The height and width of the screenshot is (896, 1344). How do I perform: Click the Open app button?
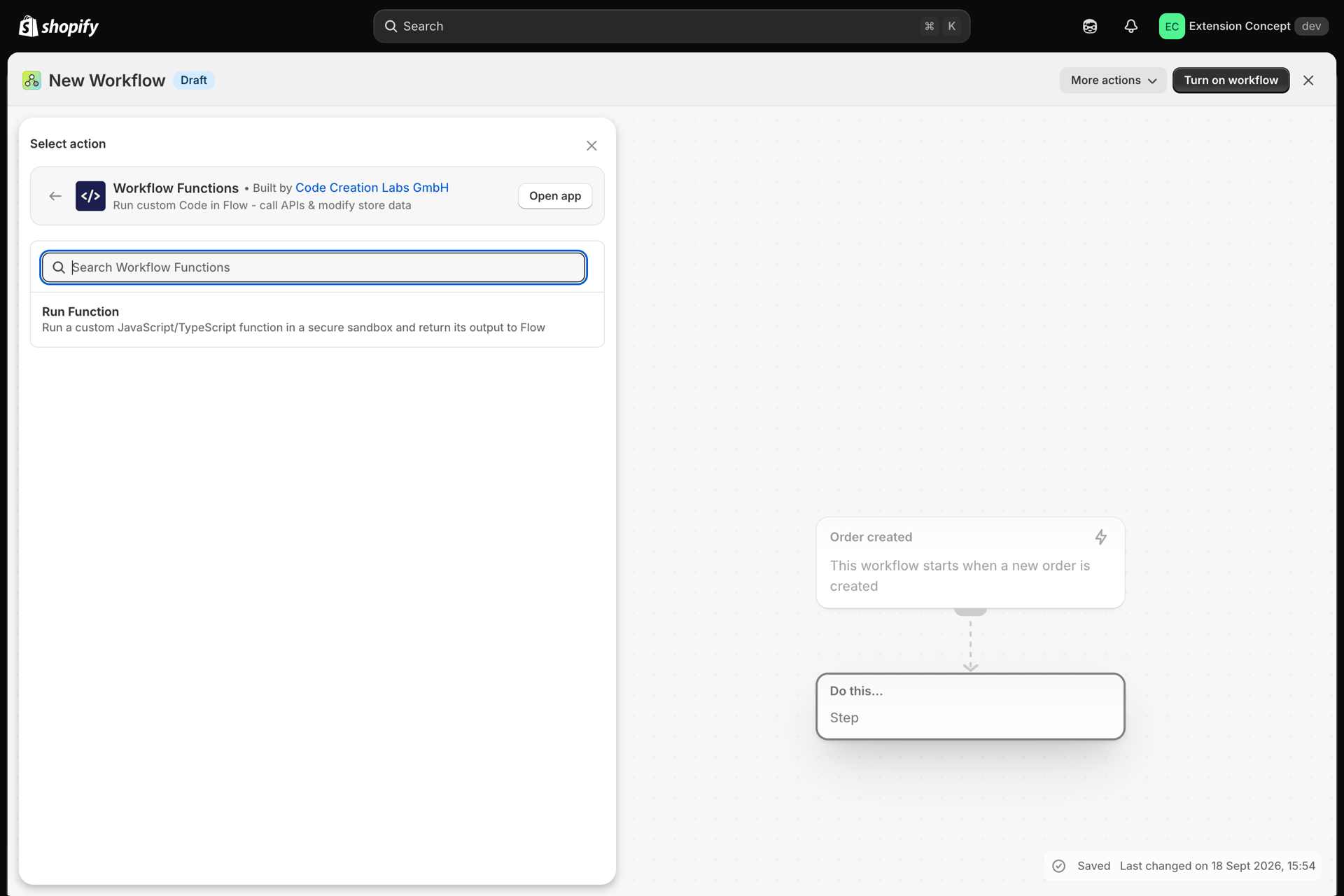pos(555,196)
